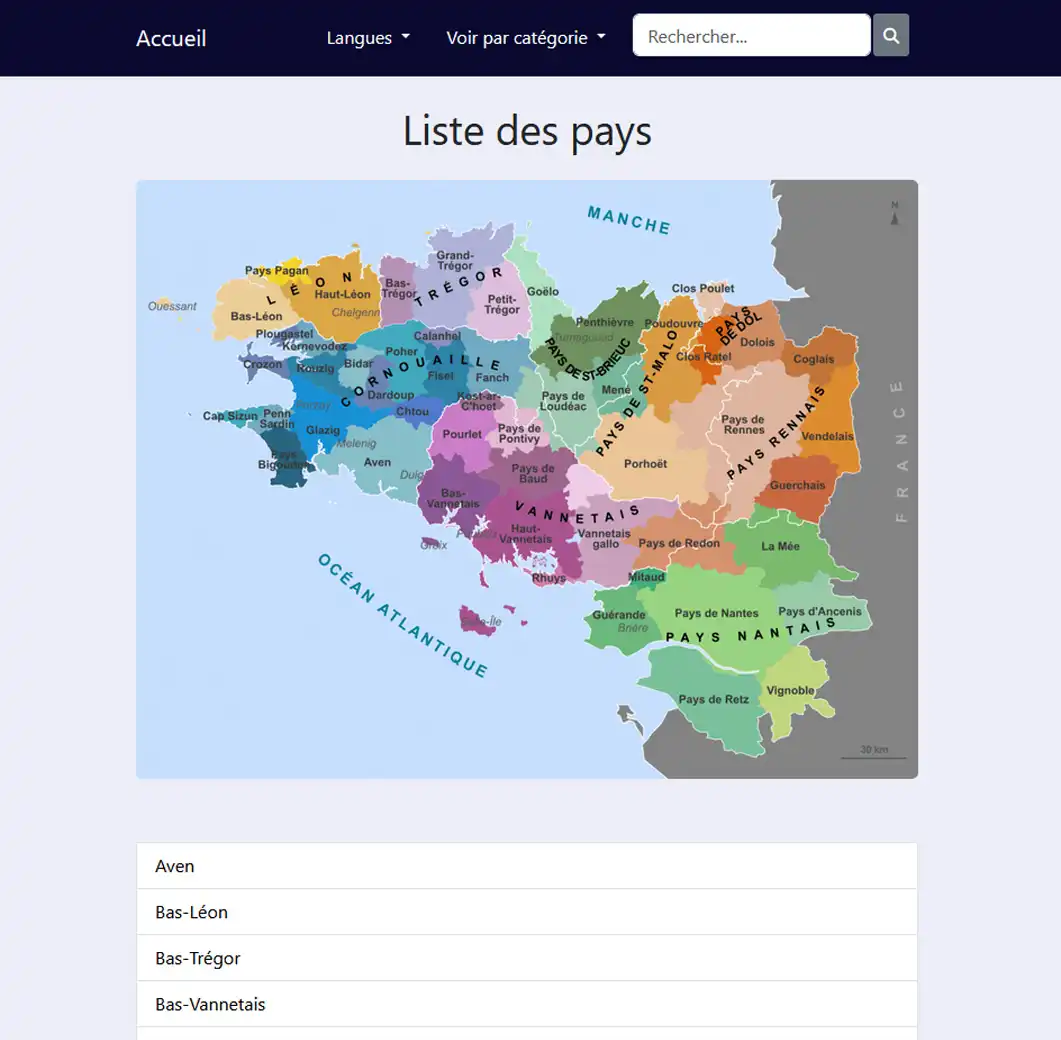Click the Poudouvre region label

674,323
